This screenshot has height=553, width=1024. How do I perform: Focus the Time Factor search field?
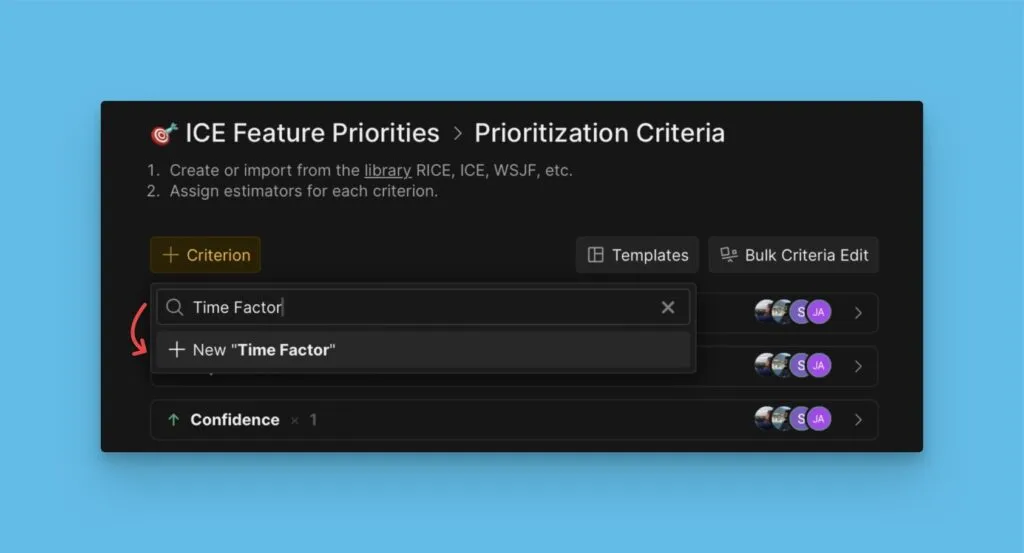pos(420,307)
